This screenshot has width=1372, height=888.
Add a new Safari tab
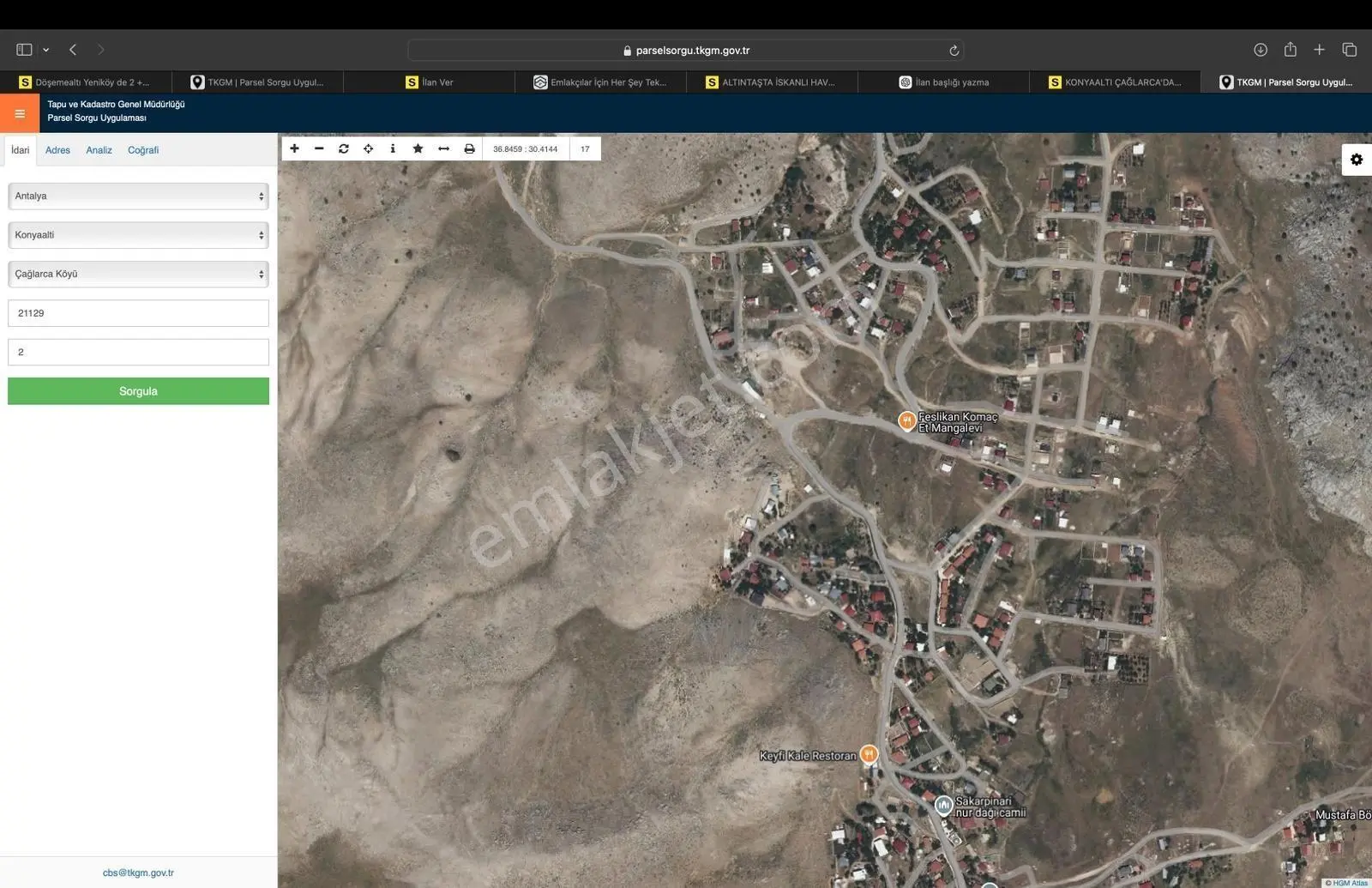[1320, 50]
